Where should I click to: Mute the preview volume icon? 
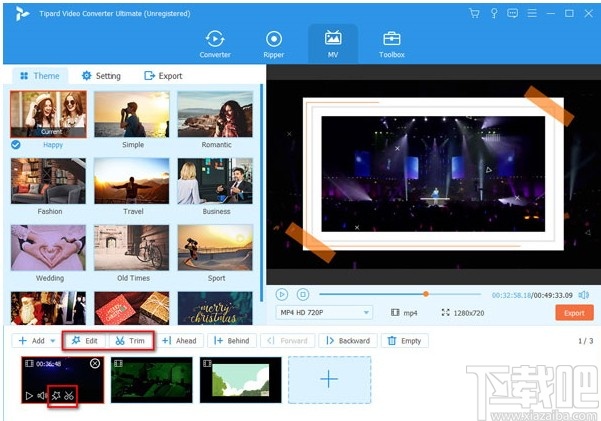pyautogui.click(x=584, y=295)
